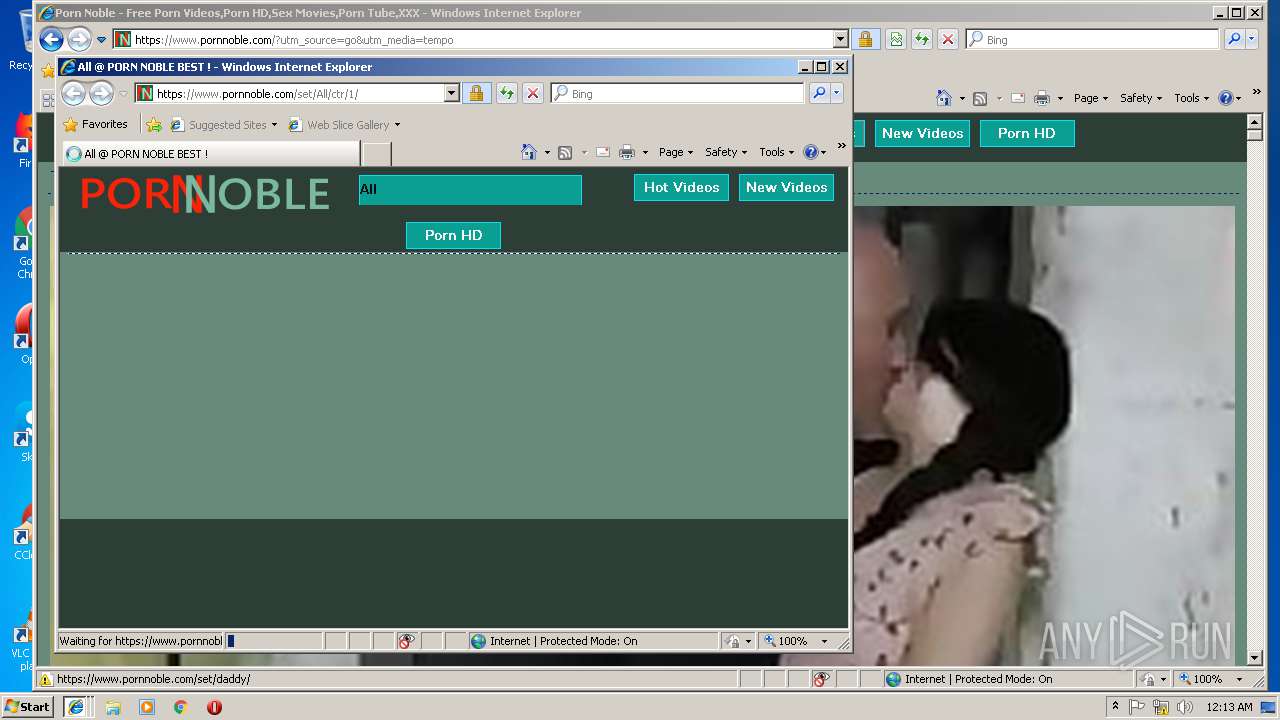Click the New Videos button in the front window
The height and width of the screenshot is (720, 1280).
coord(786,188)
